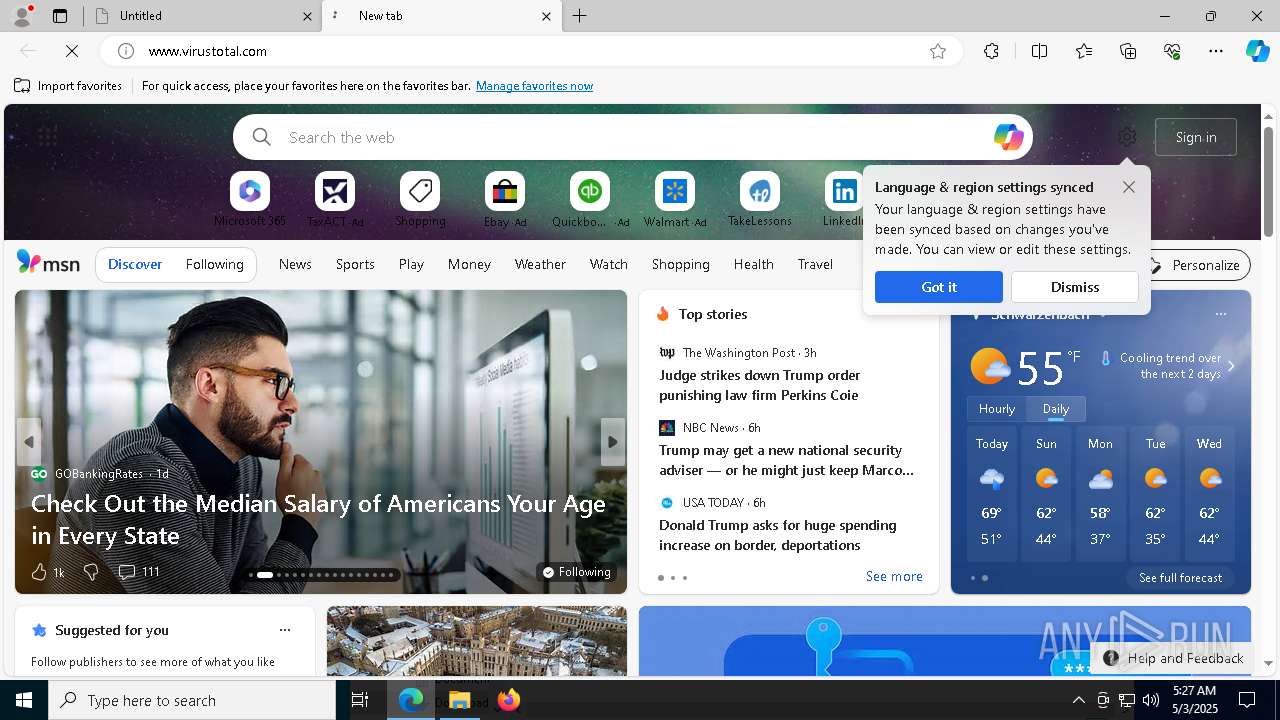This screenshot has width=1280, height=720.
Task: Switch weather to Daily view
Action: click(1056, 409)
